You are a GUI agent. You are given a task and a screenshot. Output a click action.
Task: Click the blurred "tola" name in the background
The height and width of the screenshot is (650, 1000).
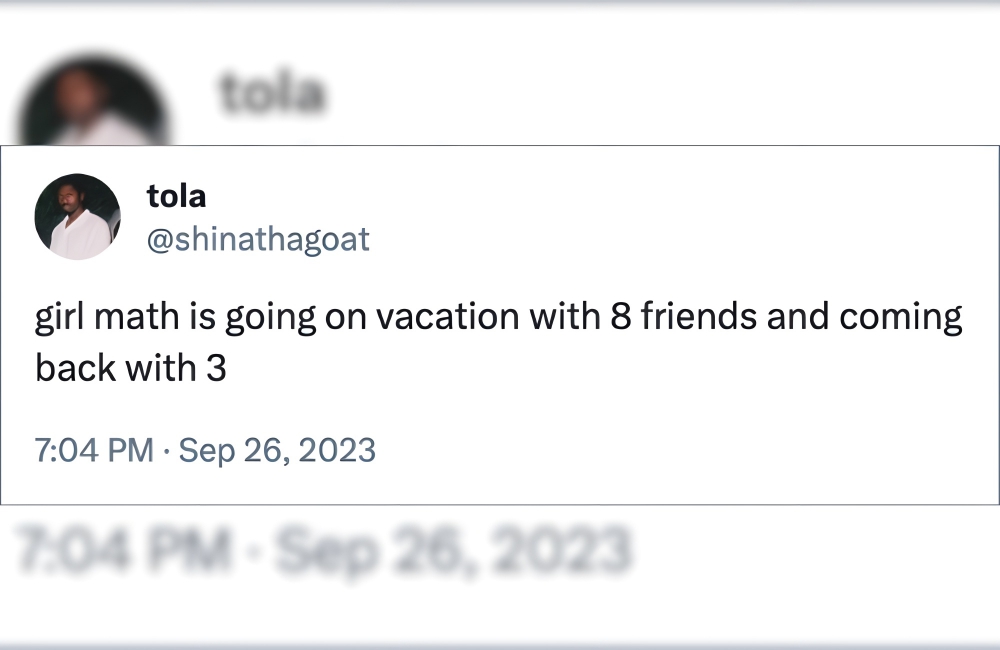pos(272,93)
